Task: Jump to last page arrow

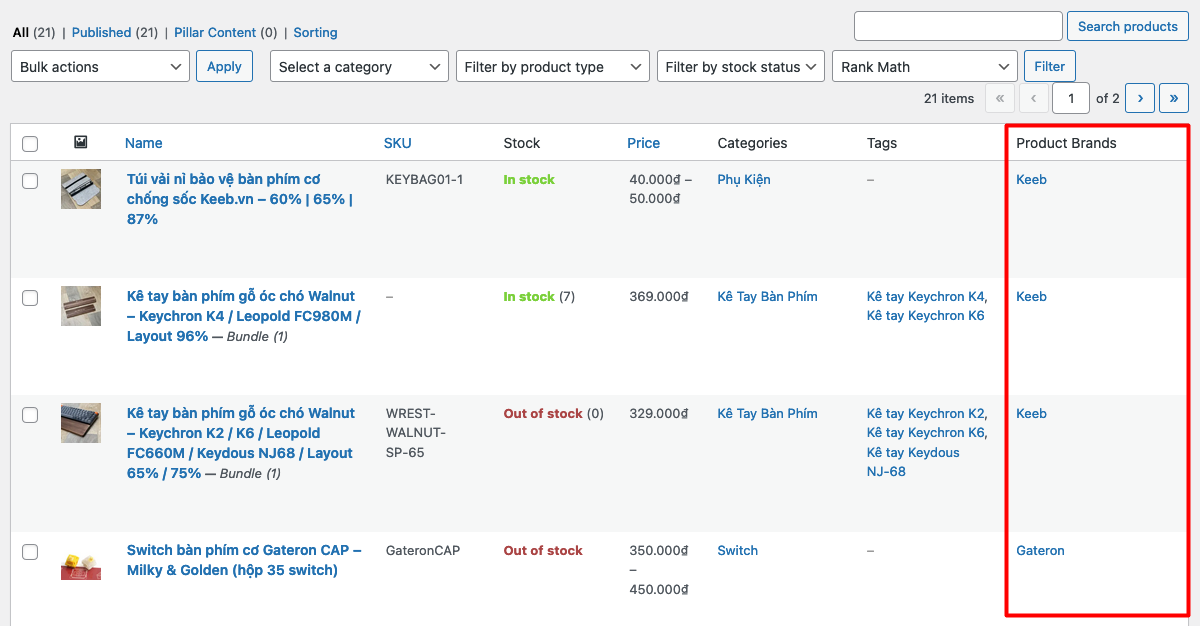Action: (x=1173, y=98)
